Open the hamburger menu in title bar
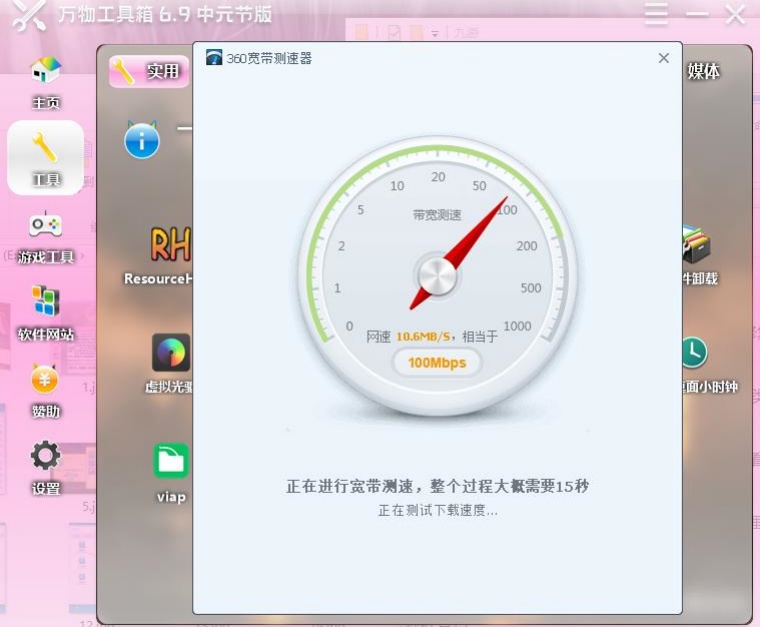 coord(656,14)
